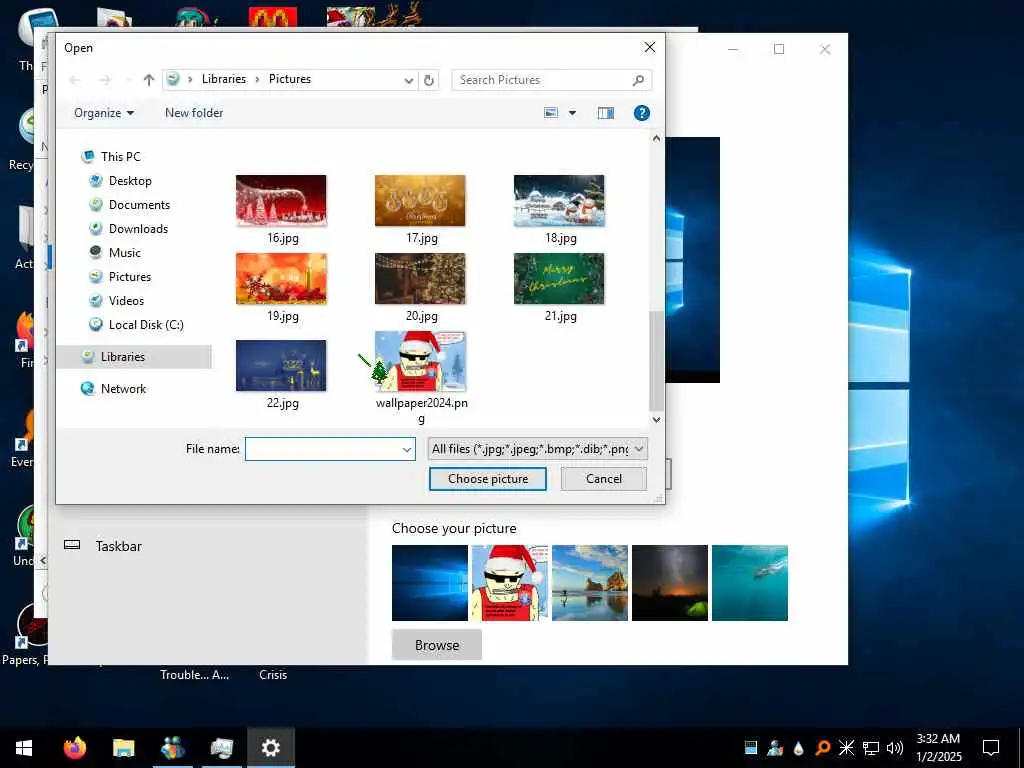
Task: Click the Choose picture button
Action: click(x=488, y=479)
